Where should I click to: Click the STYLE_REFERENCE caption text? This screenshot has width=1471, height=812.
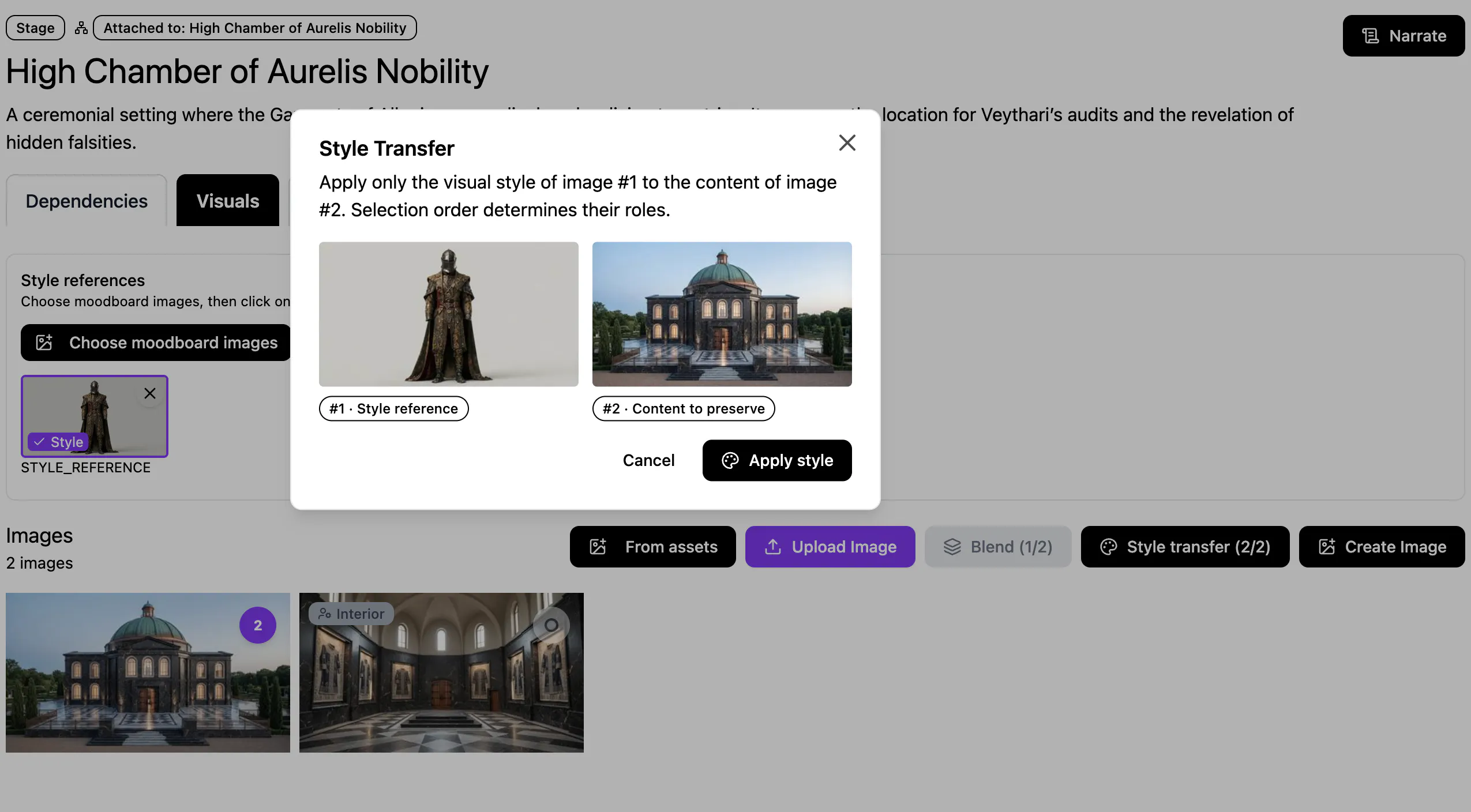click(85, 468)
